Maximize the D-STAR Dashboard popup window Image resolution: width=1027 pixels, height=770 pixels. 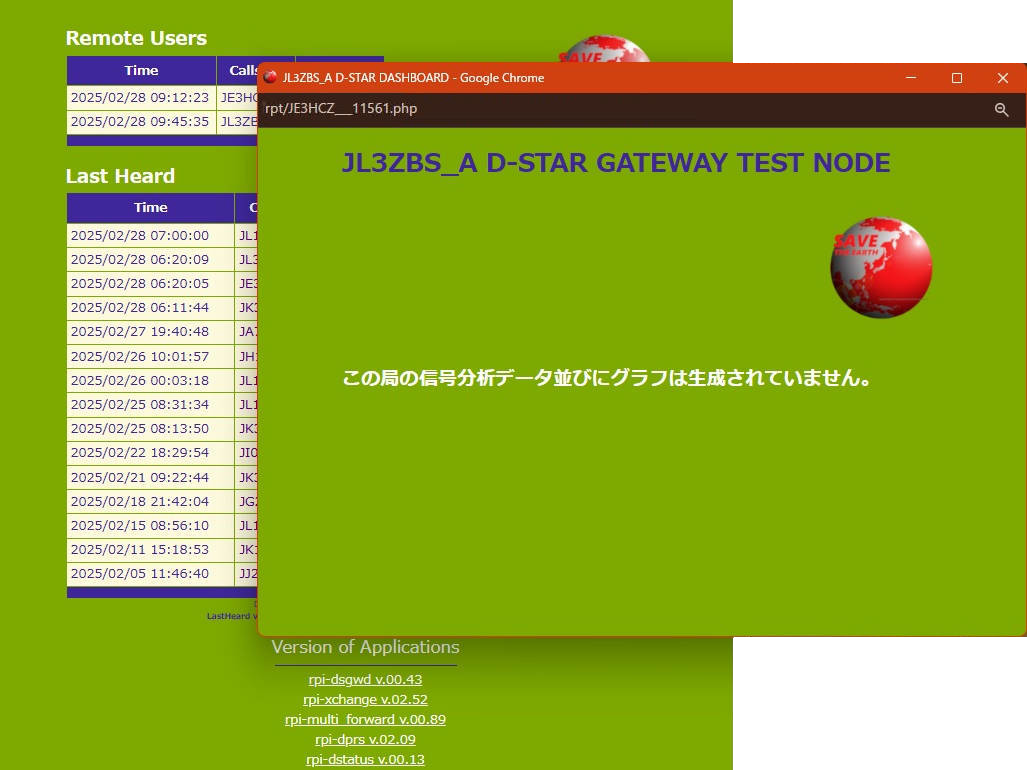pos(957,78)
